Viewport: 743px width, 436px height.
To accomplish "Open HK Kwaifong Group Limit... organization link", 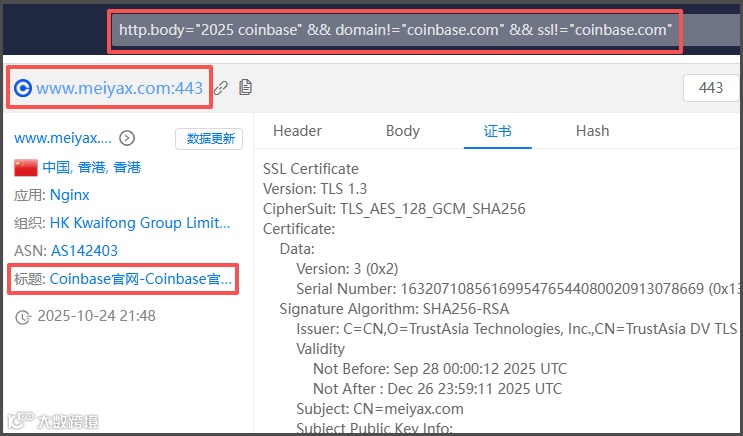I will tap(140, 223).
